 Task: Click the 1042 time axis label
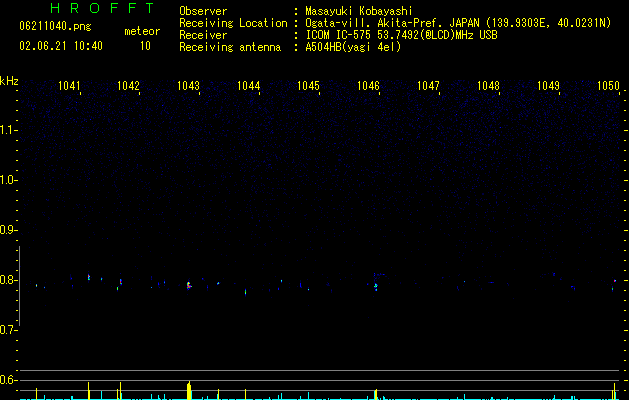click(128, 85)
